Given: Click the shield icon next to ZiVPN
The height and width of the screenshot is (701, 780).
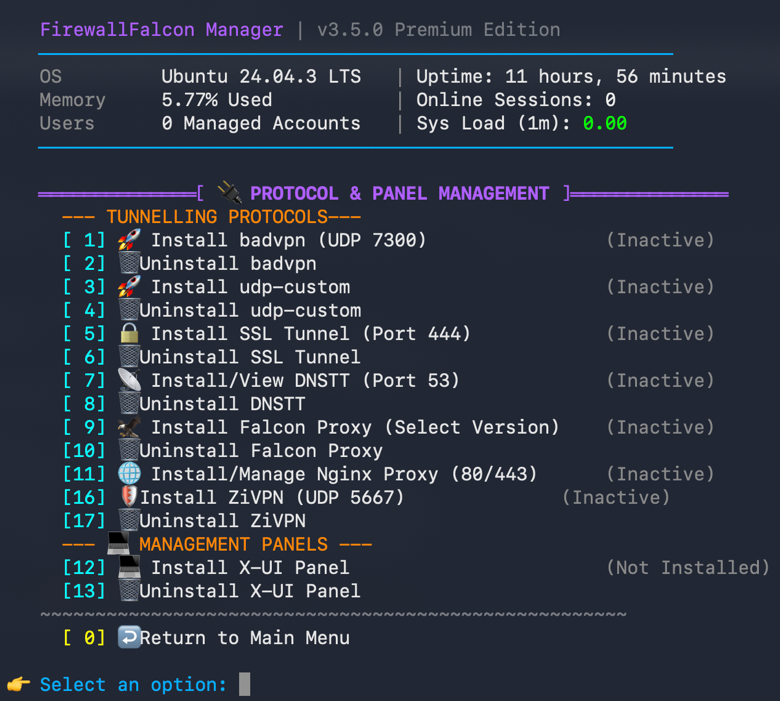Looking at the screenshot, I should coord(129,497).
